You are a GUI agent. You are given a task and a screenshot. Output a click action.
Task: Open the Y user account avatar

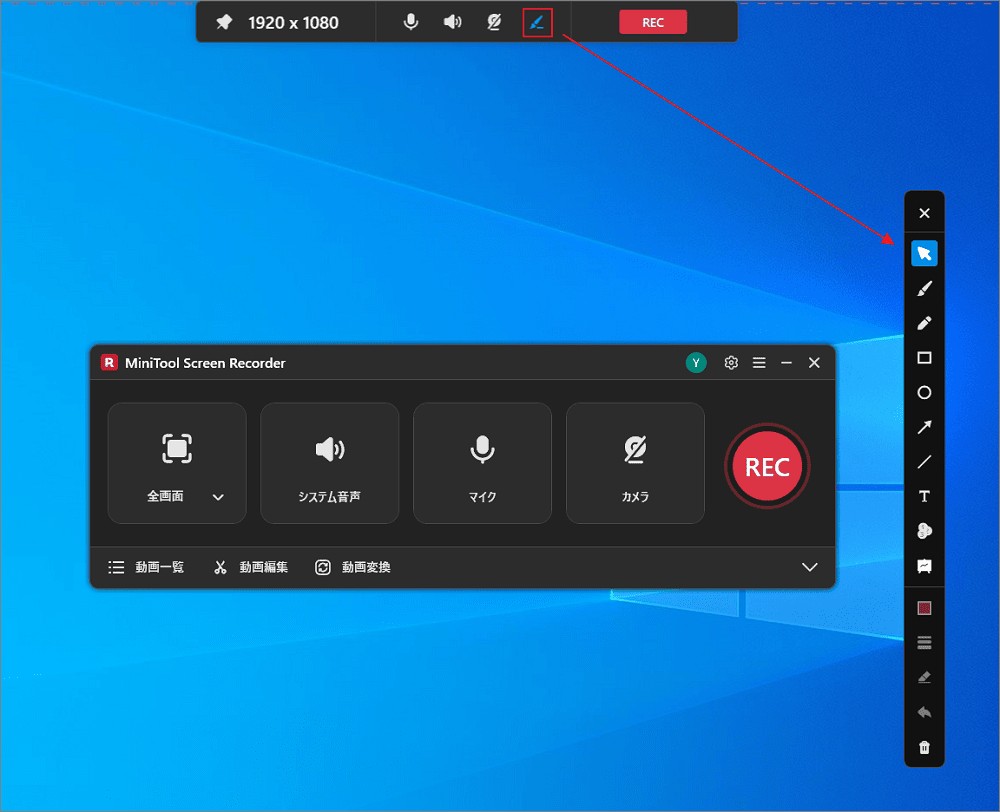click(696, 363)
